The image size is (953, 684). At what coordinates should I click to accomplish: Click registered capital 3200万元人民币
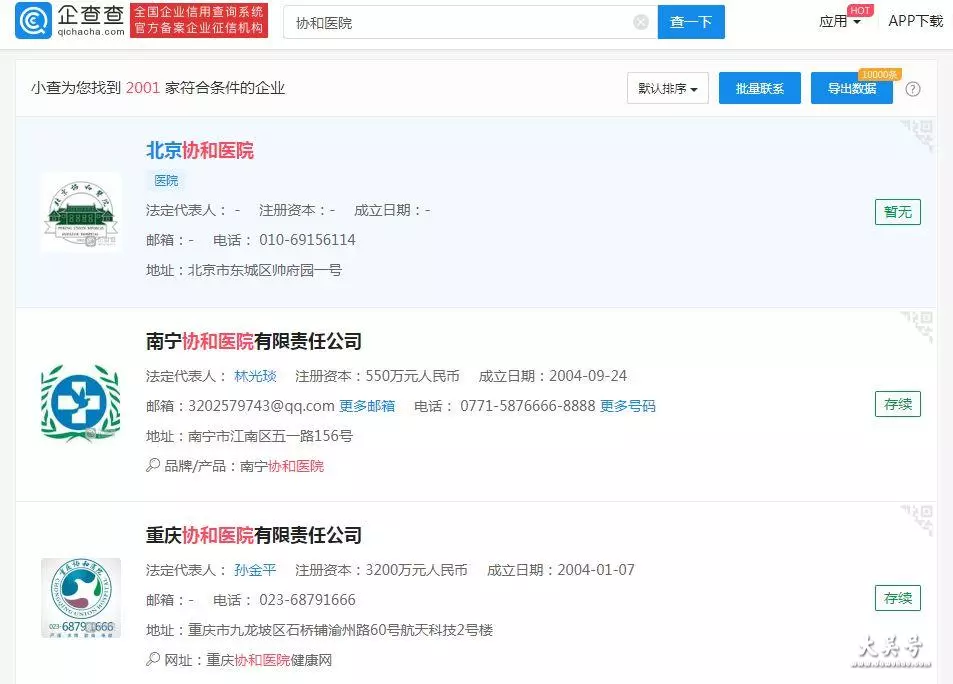coord(416,570)
